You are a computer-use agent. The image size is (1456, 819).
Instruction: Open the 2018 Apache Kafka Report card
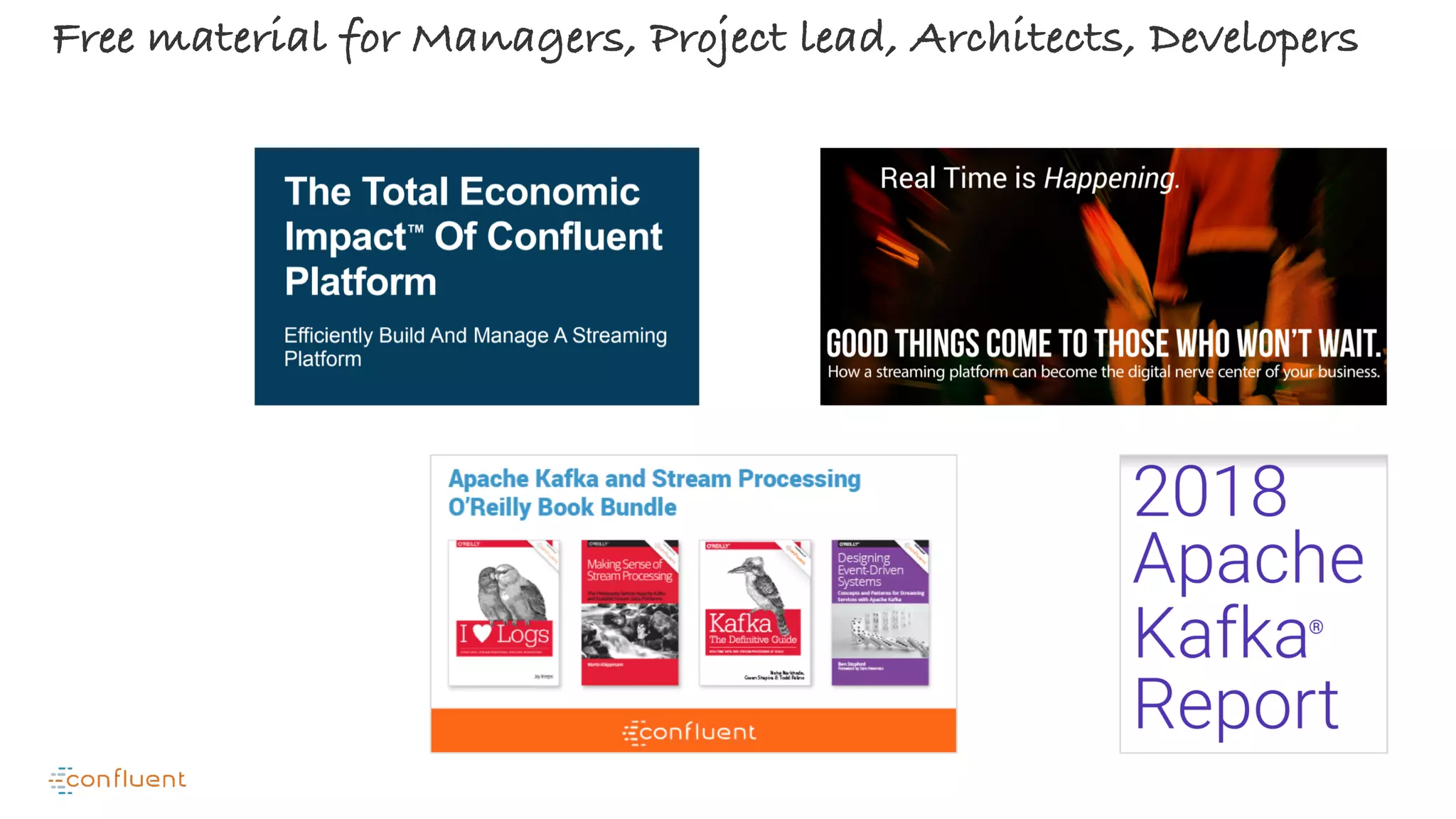(x=1253, y=604)
